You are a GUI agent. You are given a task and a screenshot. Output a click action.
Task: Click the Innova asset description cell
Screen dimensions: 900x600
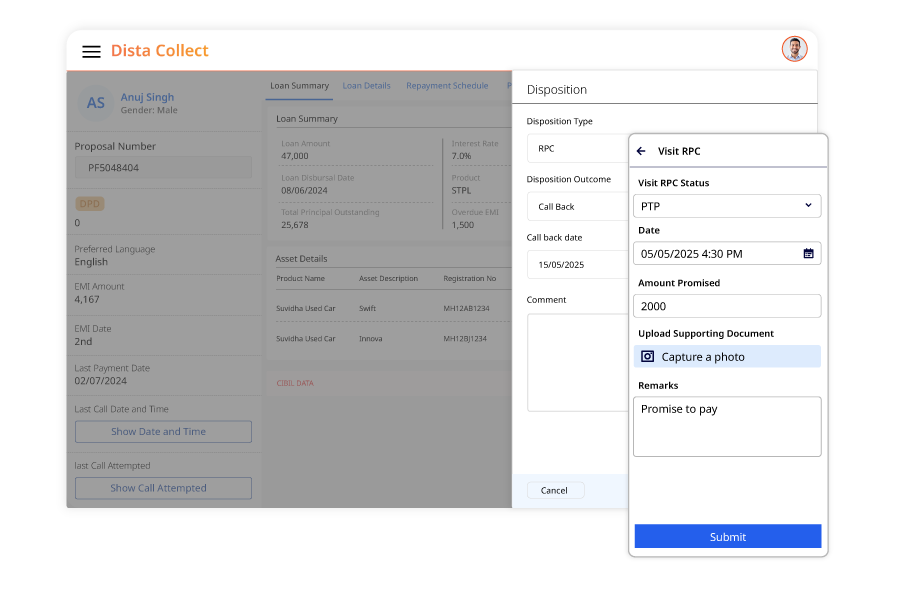pyautogui.click(x=370, y=339)
